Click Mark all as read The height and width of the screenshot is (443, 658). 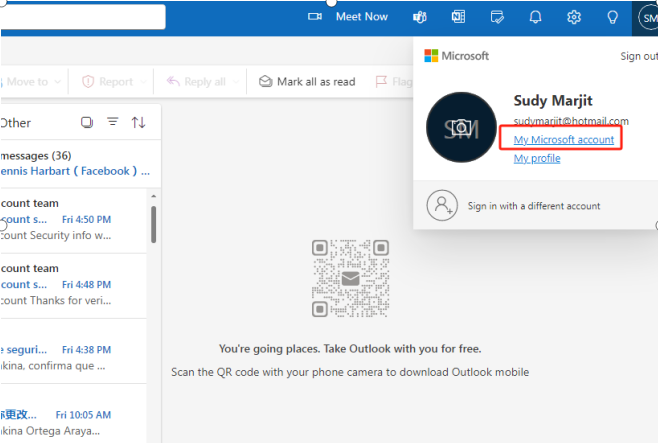coord(307,82)
